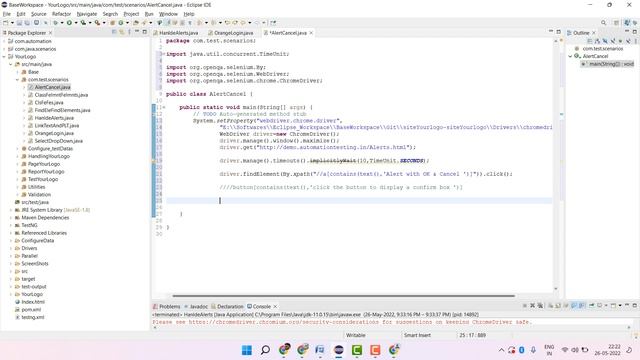Viewport: 640px width, 360px height.
Task: Open the Debug button dropdown arrow
Action: click(62, 23)
